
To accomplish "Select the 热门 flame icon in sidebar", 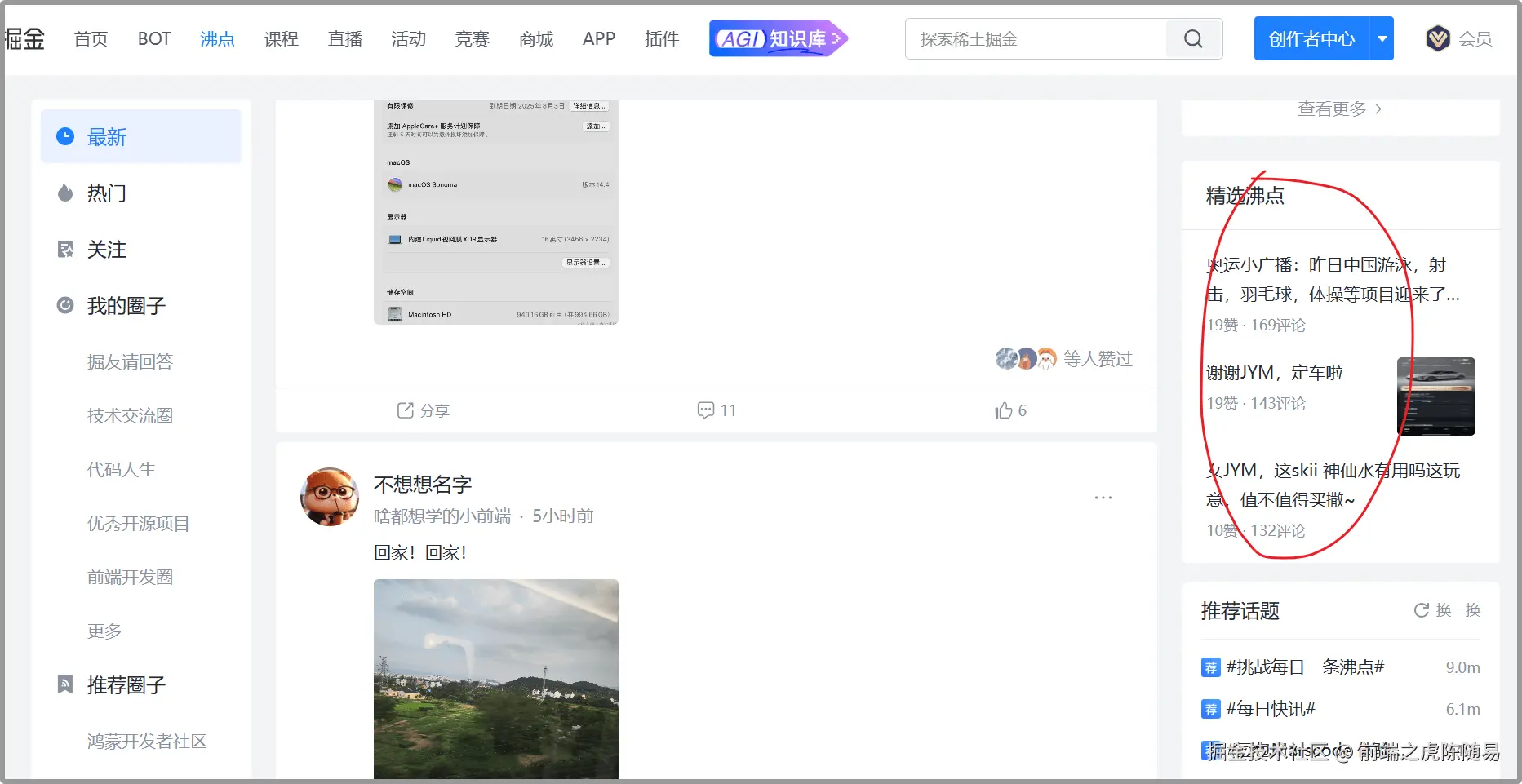I will point(65,193).
